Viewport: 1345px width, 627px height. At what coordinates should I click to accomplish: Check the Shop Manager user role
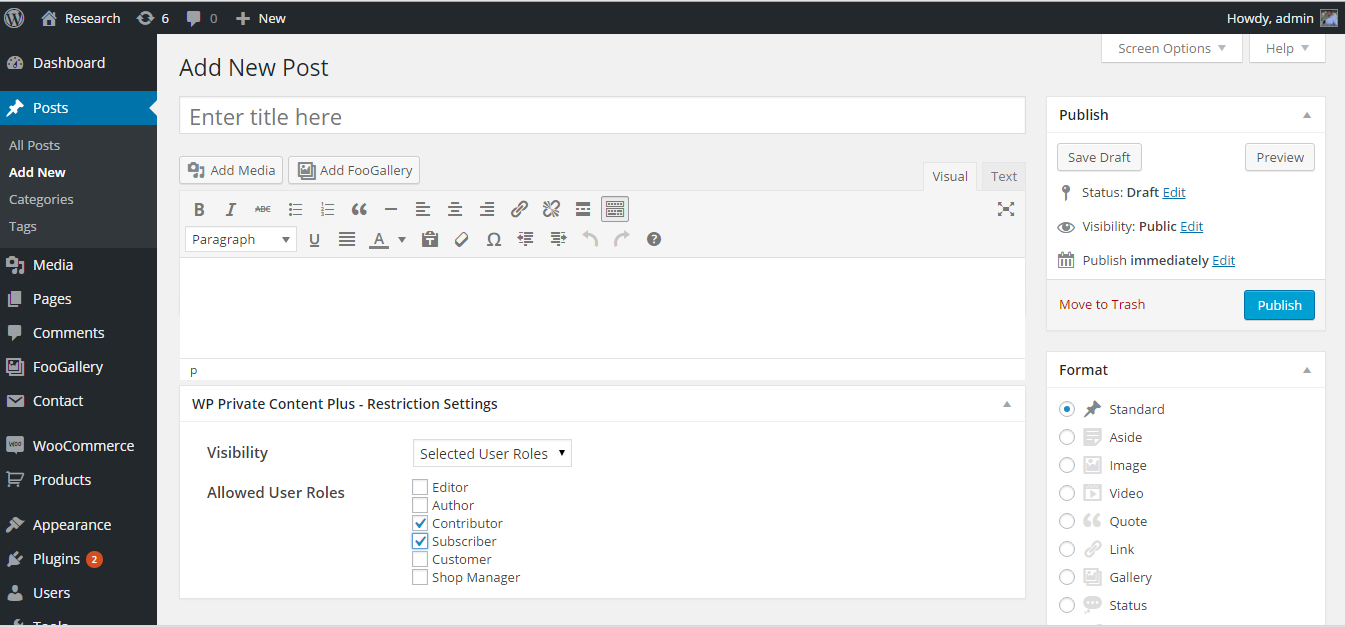[420, 577]
